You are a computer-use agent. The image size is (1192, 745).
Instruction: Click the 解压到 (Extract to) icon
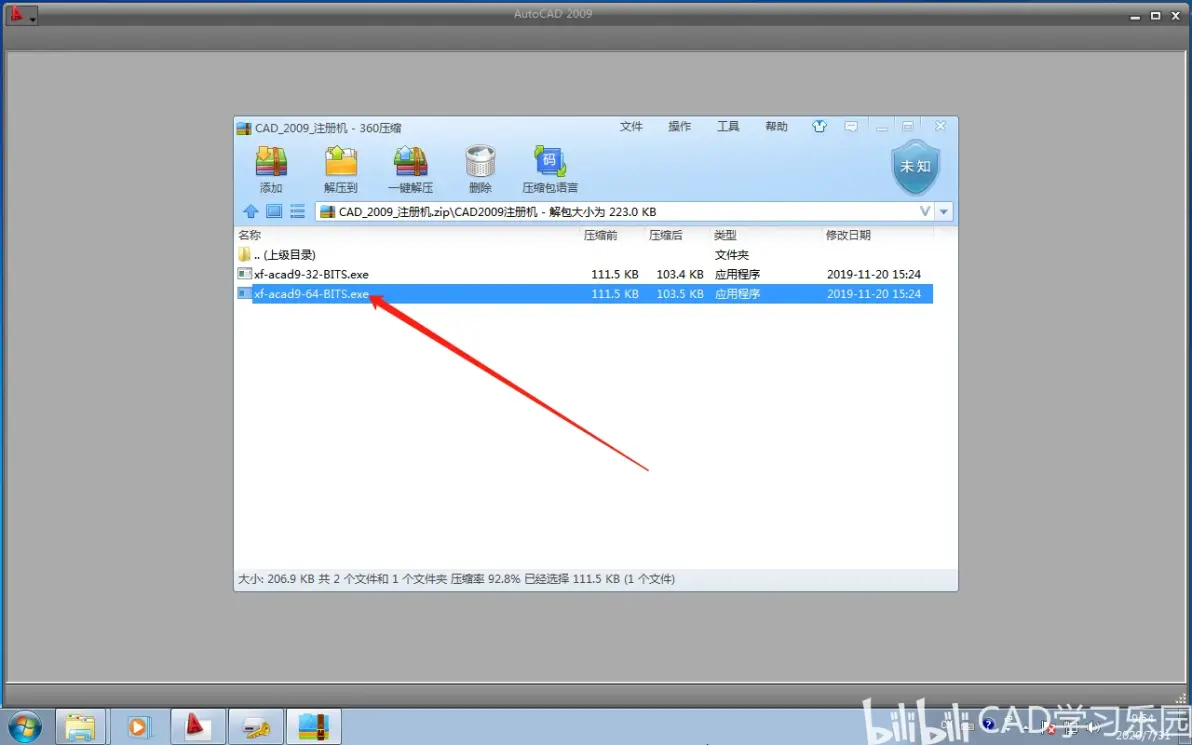pos(341,169)
